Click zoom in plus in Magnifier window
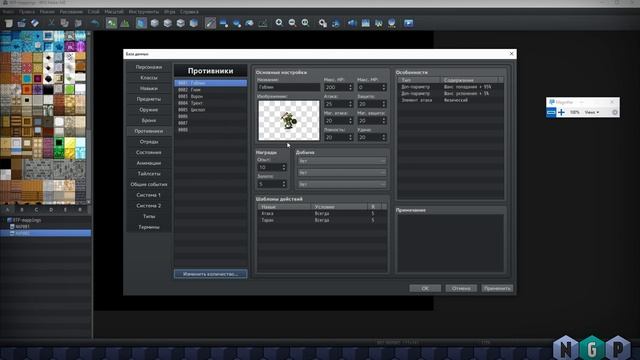 [x=562, y=112]
